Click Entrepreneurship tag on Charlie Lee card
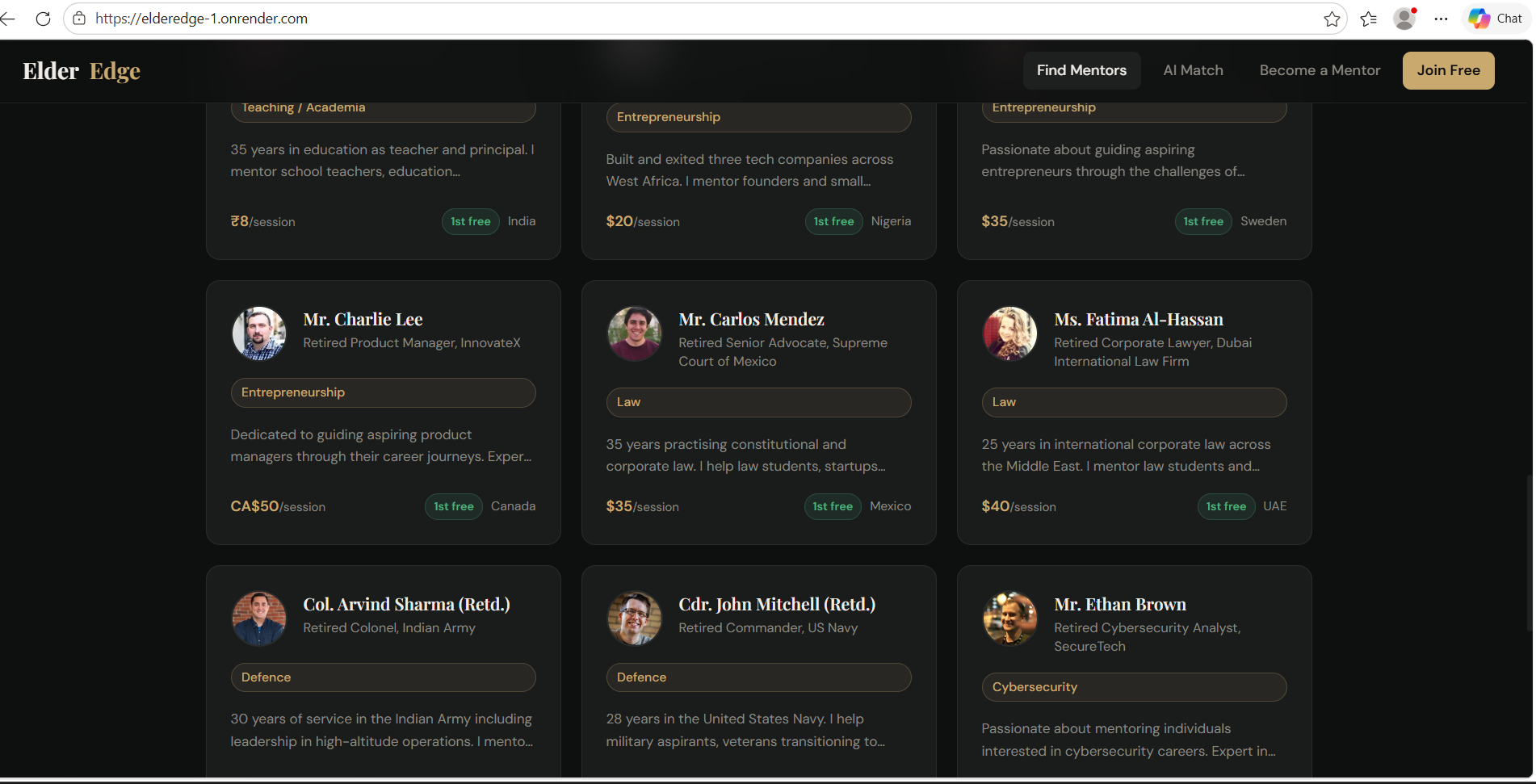Screen dimensions: 1536x784 tap(384, 392)
